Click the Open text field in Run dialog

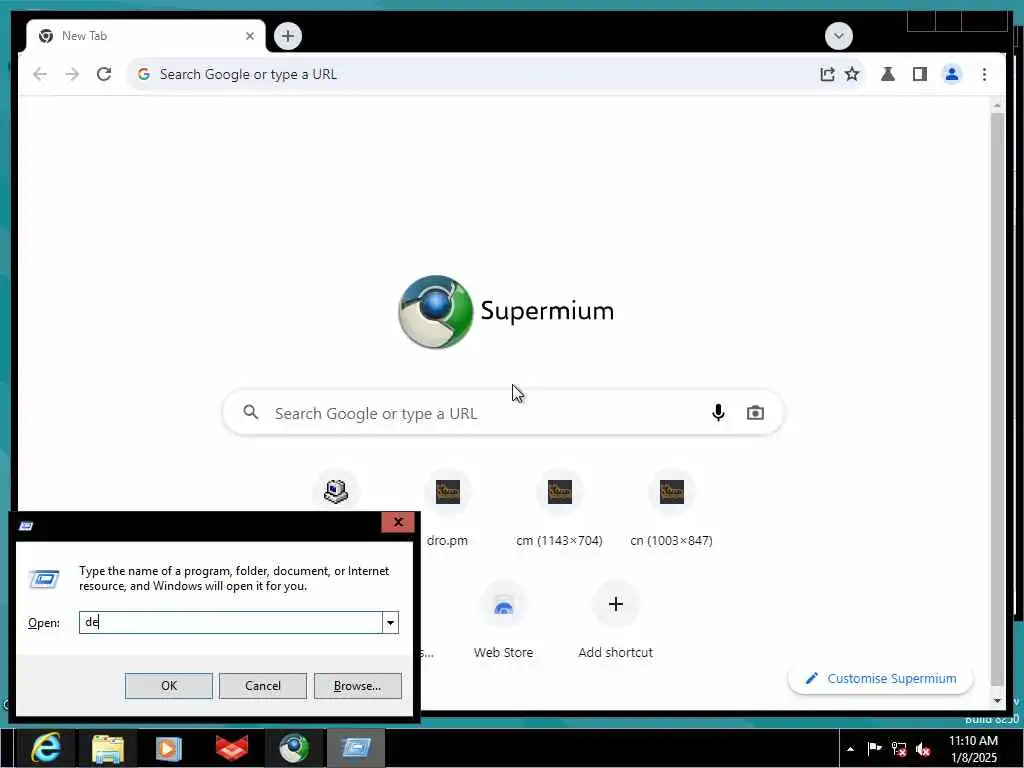231,622
